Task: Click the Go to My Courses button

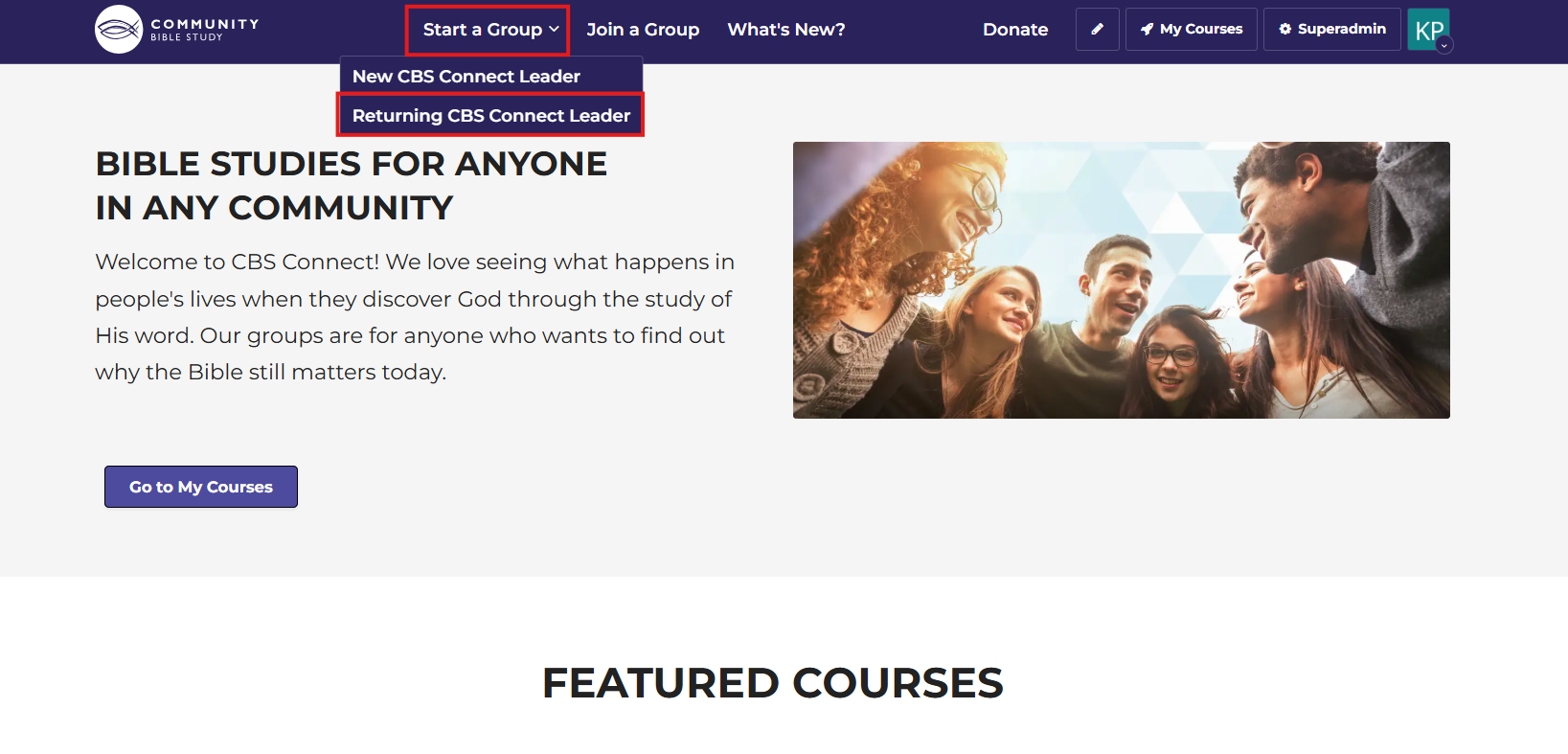Action: coord(201,487)
